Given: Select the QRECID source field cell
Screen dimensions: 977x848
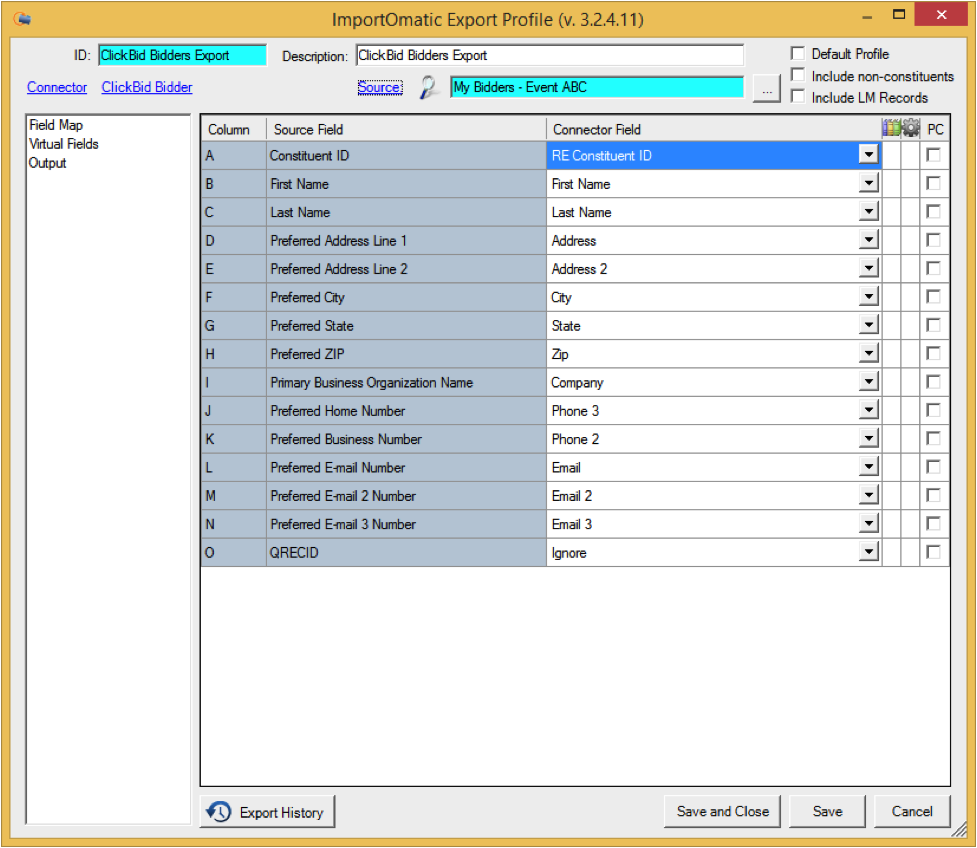Looking at the screenshot, I should pos(406,552).
